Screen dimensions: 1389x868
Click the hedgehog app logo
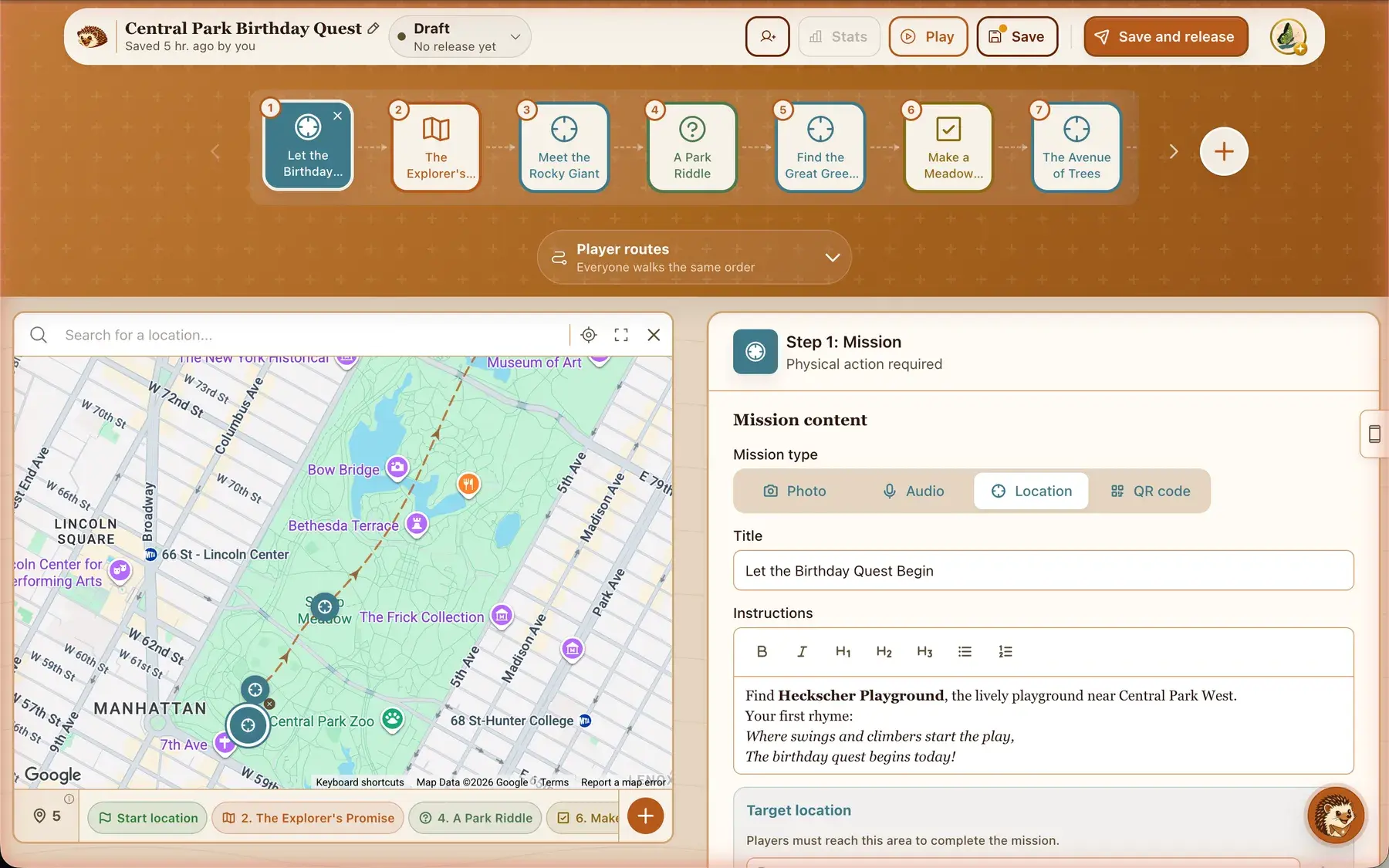pos(92,35)
